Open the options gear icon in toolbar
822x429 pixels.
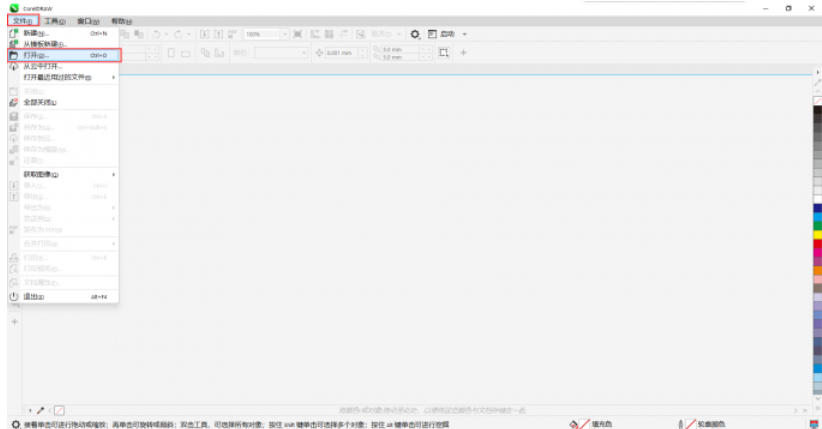415,34
